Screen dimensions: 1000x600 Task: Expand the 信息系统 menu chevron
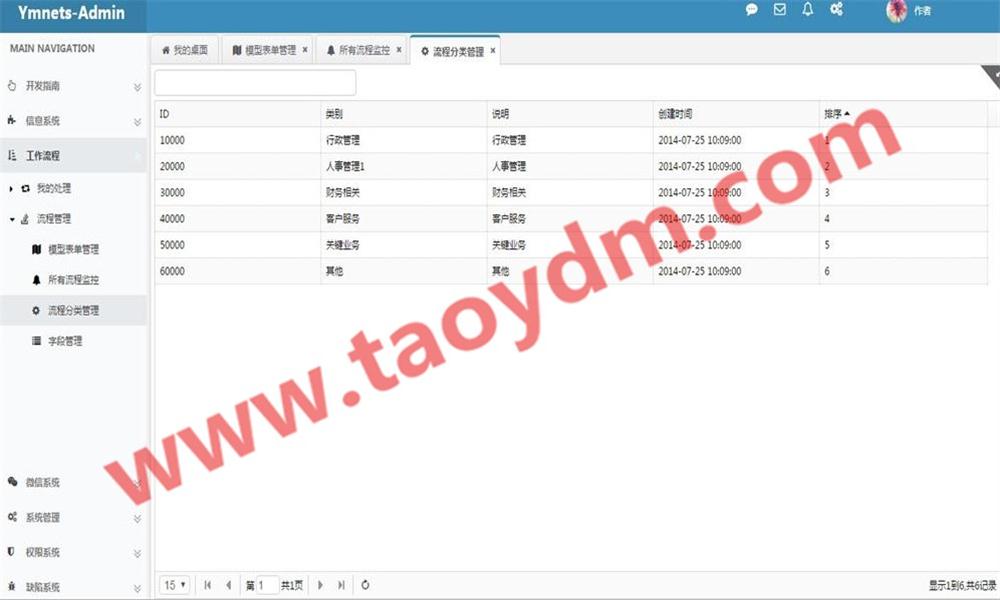pos(137,122)
